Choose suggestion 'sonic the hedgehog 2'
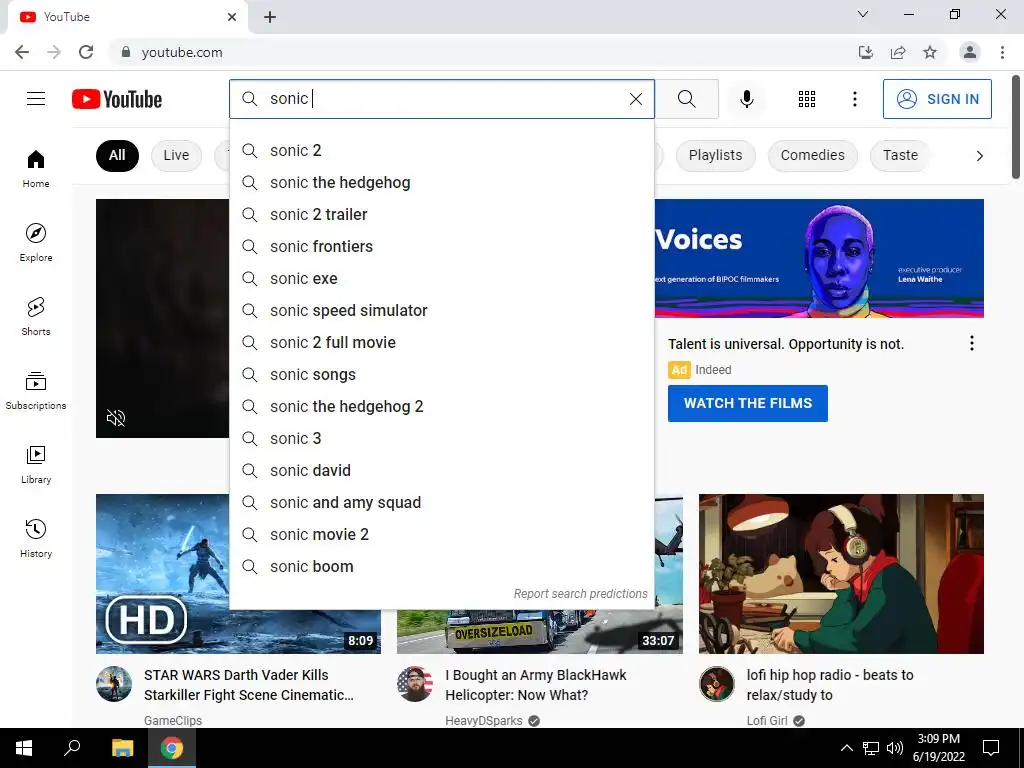 click(441, 406)
